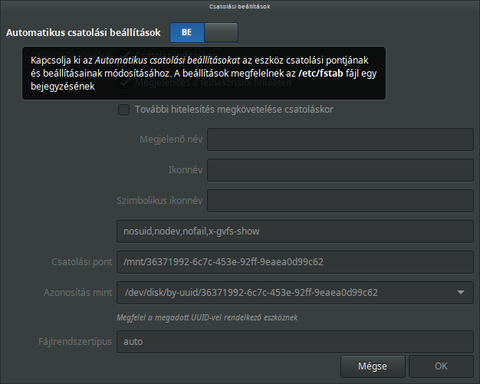Click the tooltip mentioning /etc/fstab
This screenshot has width=480, height=384.
click(204, 73)
